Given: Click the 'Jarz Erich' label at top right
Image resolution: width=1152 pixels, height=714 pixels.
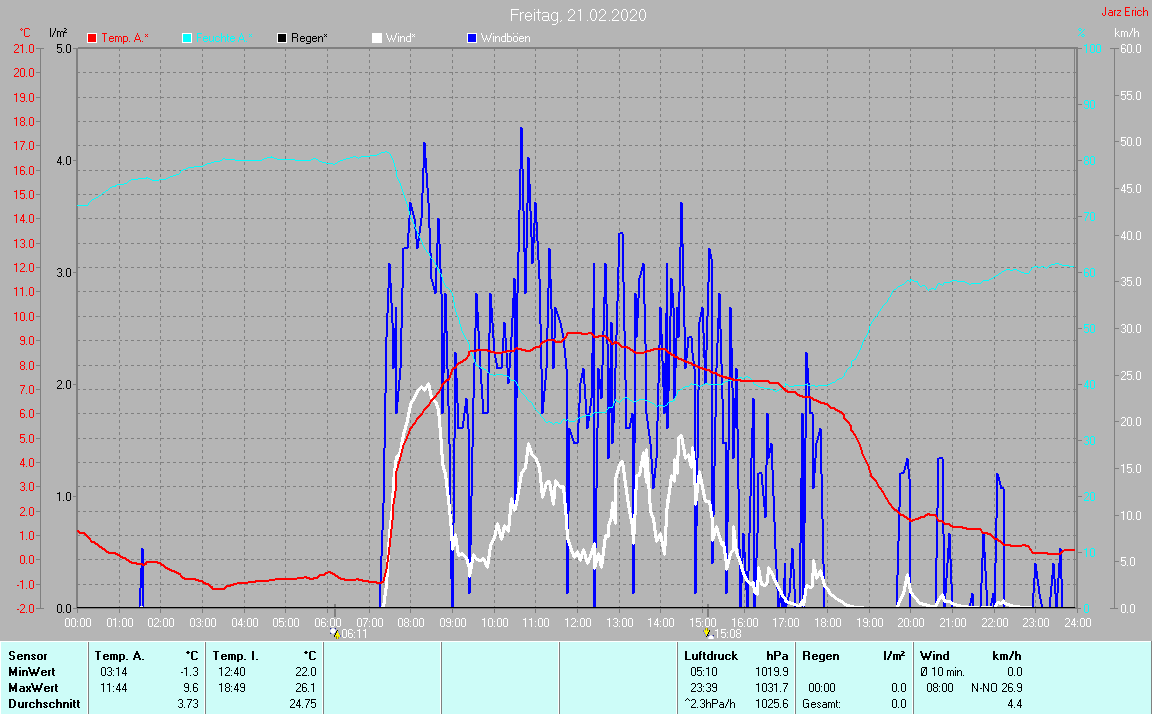Looking at the screenshot, I should tap(1124, 12).
